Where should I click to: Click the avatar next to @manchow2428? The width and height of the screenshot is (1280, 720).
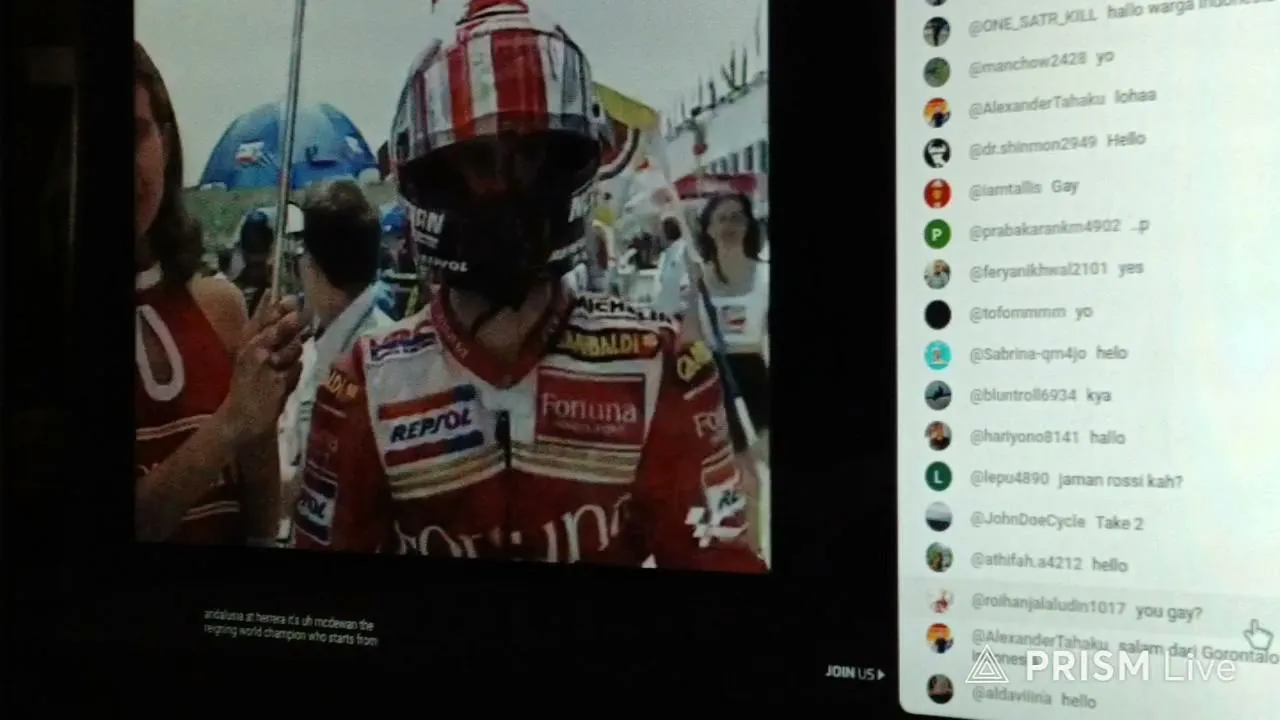(x=937, y=72)
